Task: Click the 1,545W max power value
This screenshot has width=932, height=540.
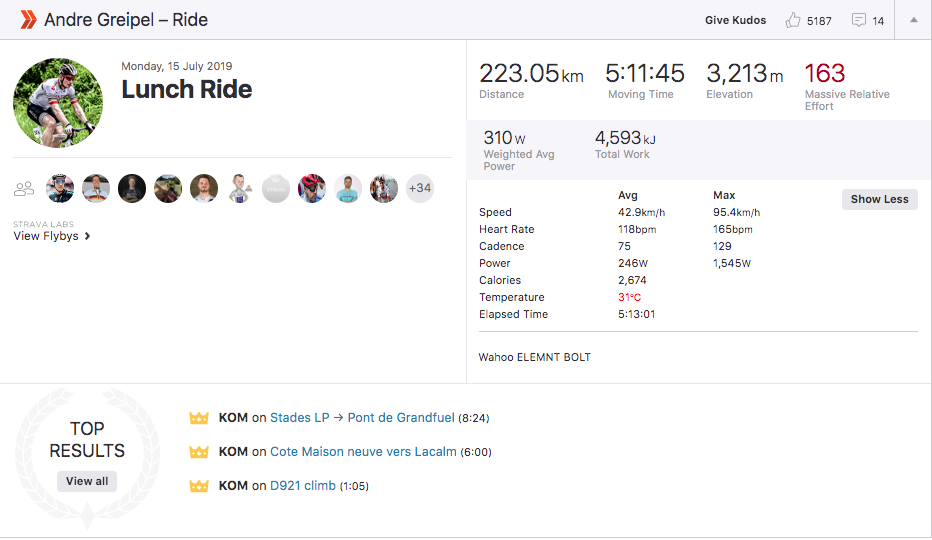Action: pos(732,263)
